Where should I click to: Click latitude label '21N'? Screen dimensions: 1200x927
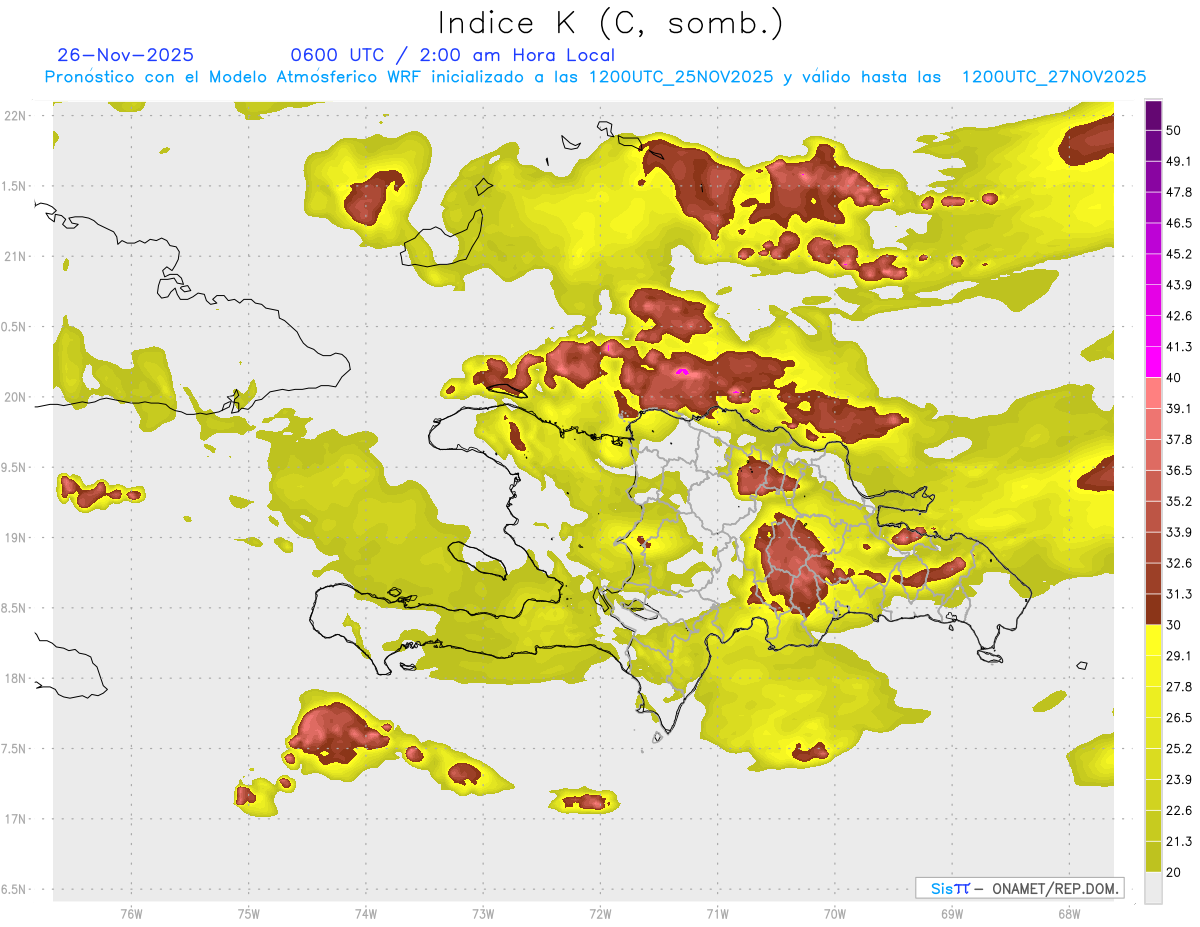[15, 256]
